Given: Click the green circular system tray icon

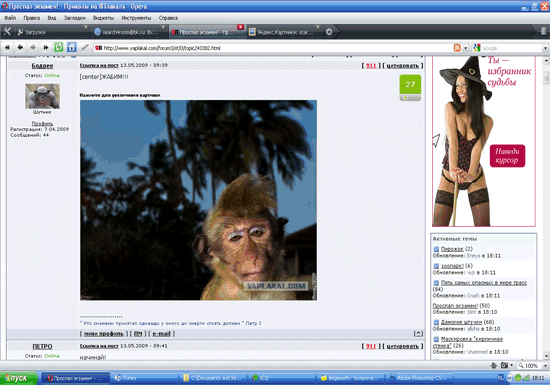Looking at the screenshot, I should tap(518, 378).
